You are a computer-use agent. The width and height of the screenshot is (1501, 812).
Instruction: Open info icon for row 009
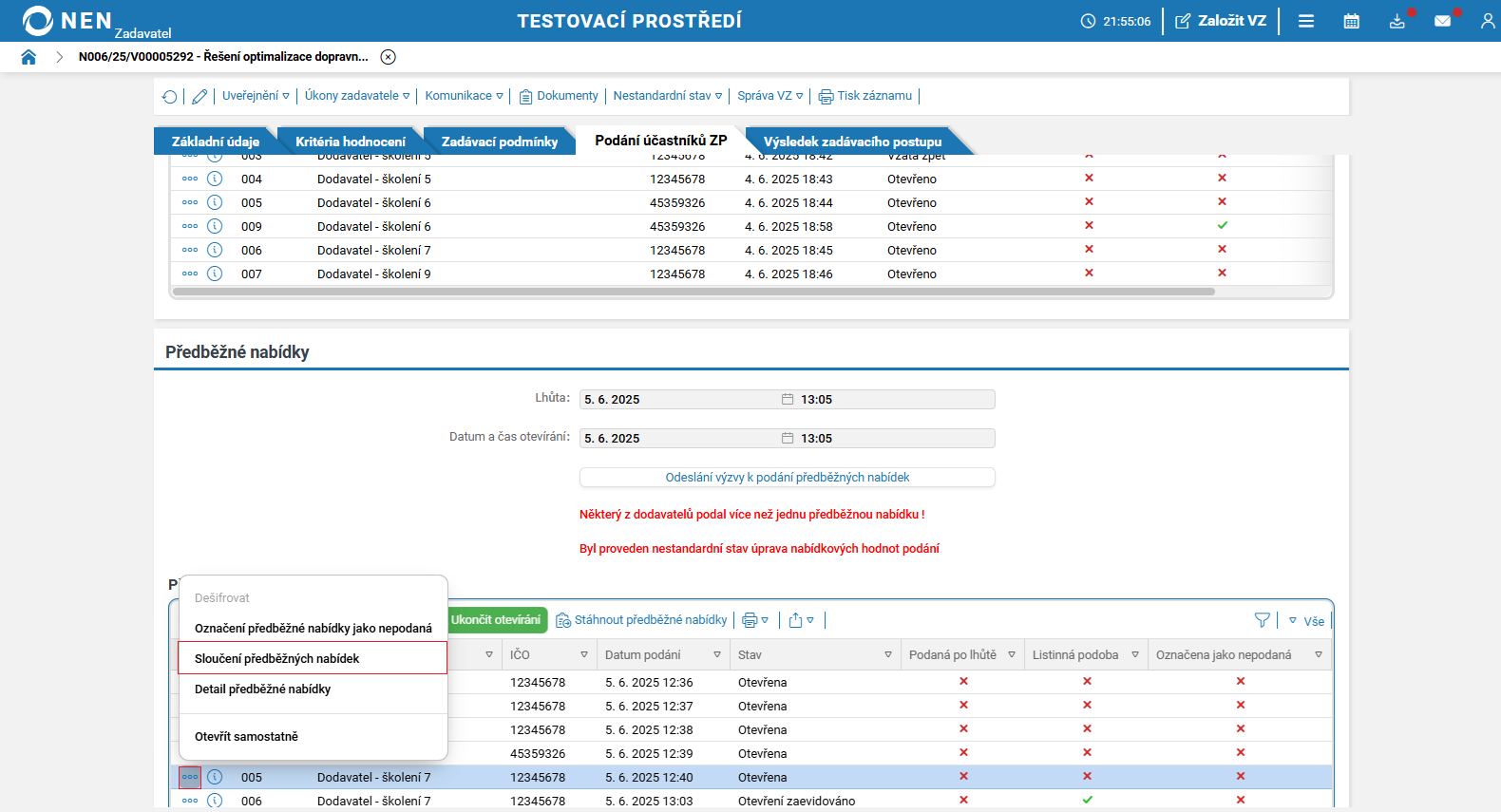[x=215, y=226]
